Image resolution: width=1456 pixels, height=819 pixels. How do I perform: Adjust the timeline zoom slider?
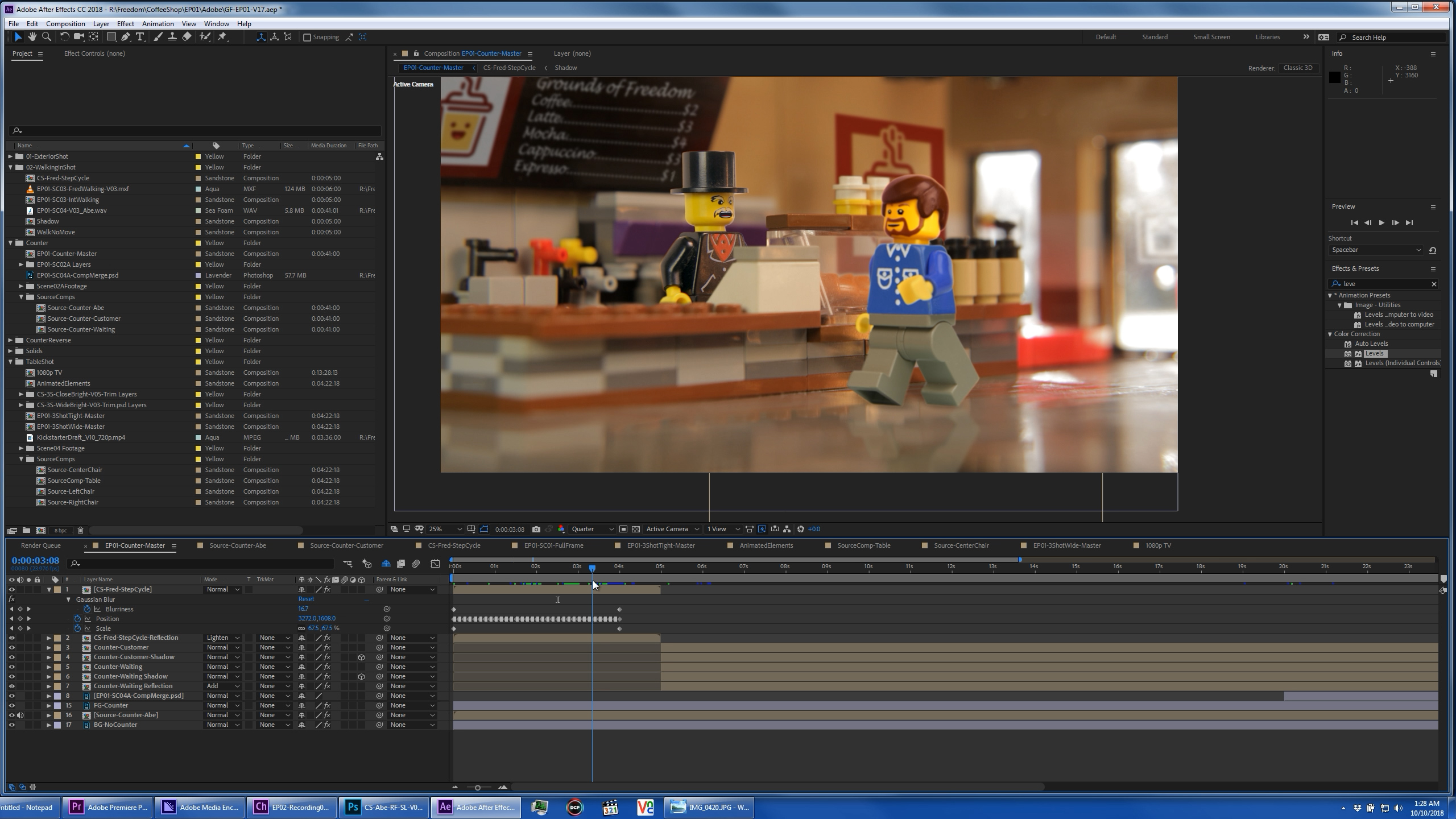click(478, 788)
